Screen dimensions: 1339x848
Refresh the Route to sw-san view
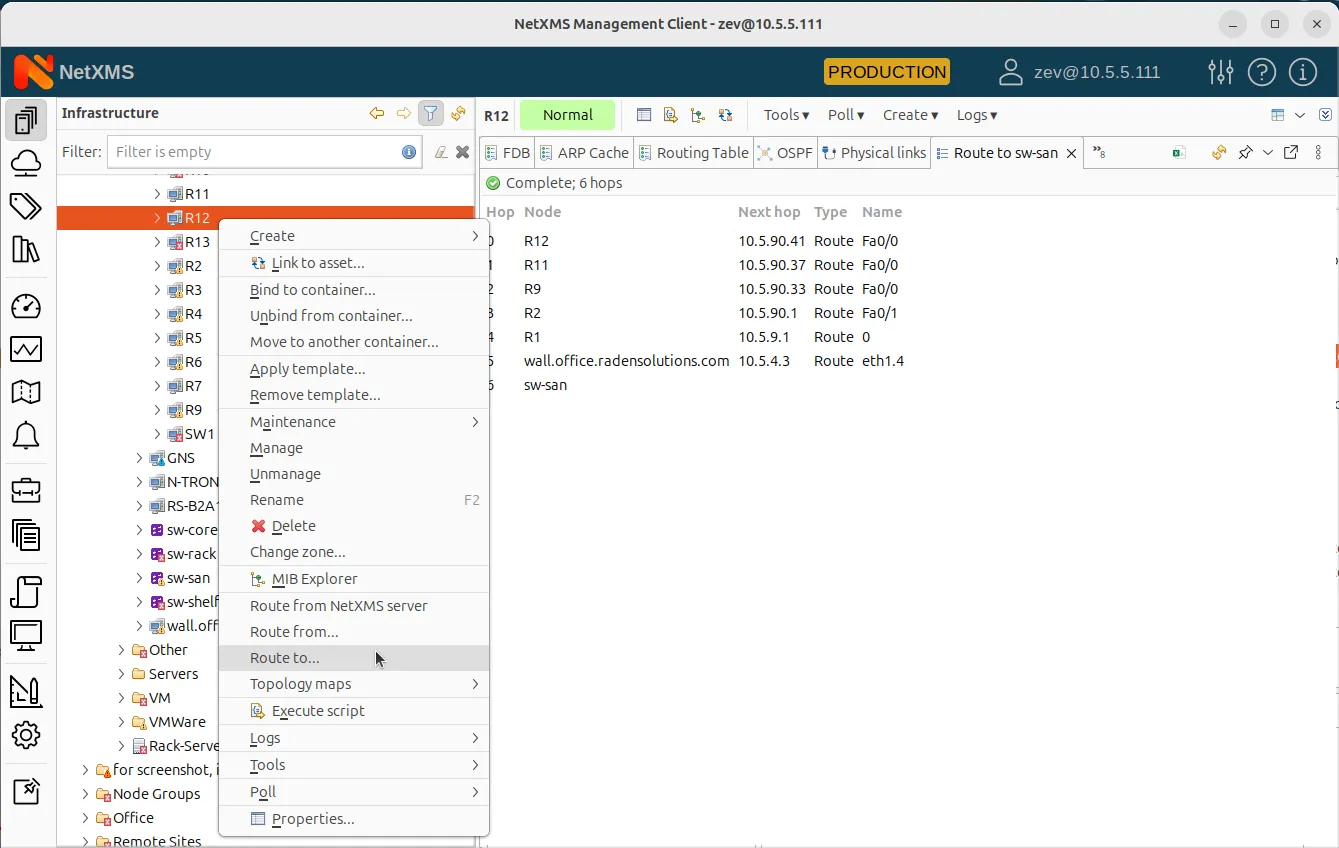tap(1219, 152)
